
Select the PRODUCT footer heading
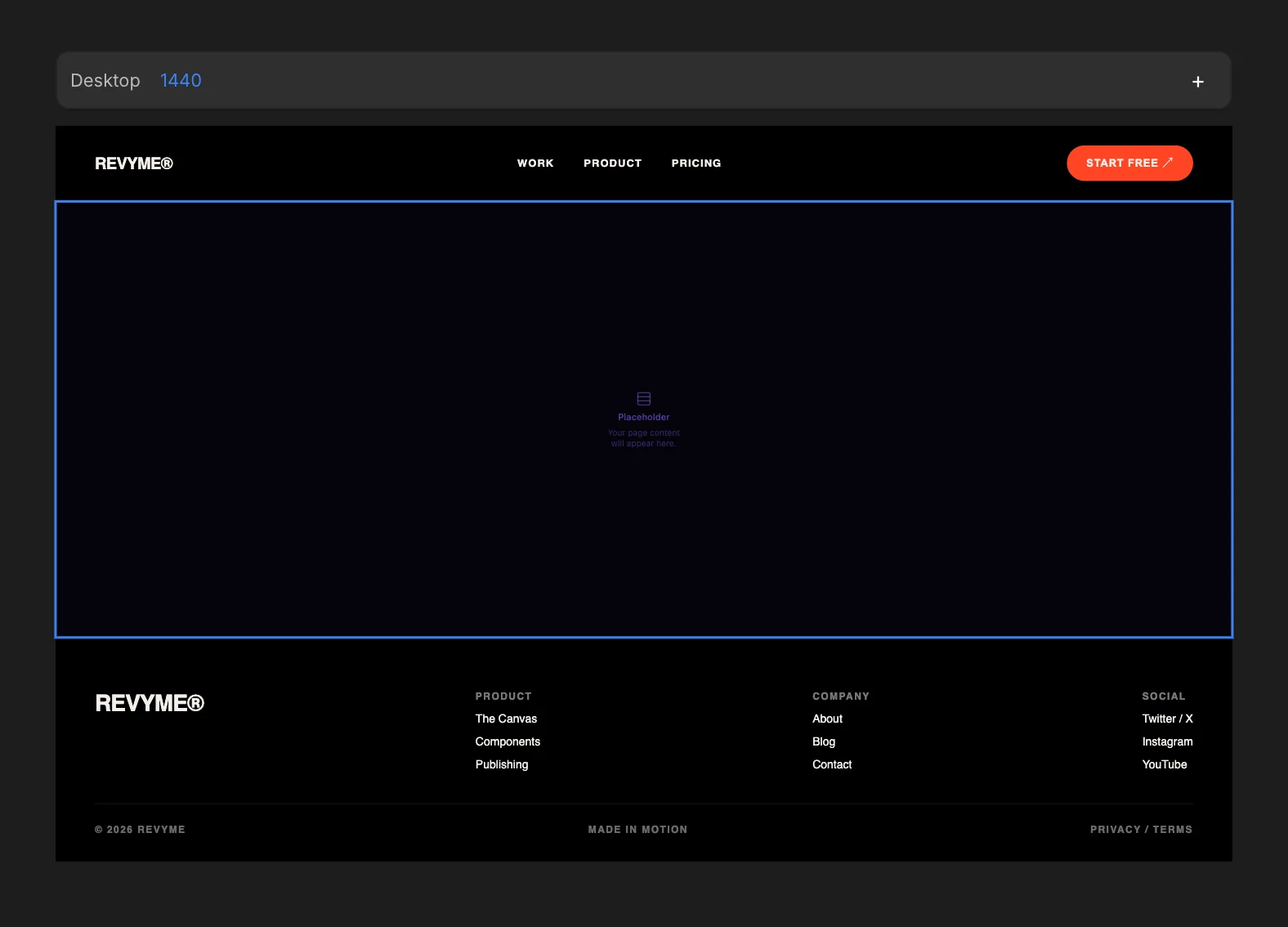pos(503,696)
